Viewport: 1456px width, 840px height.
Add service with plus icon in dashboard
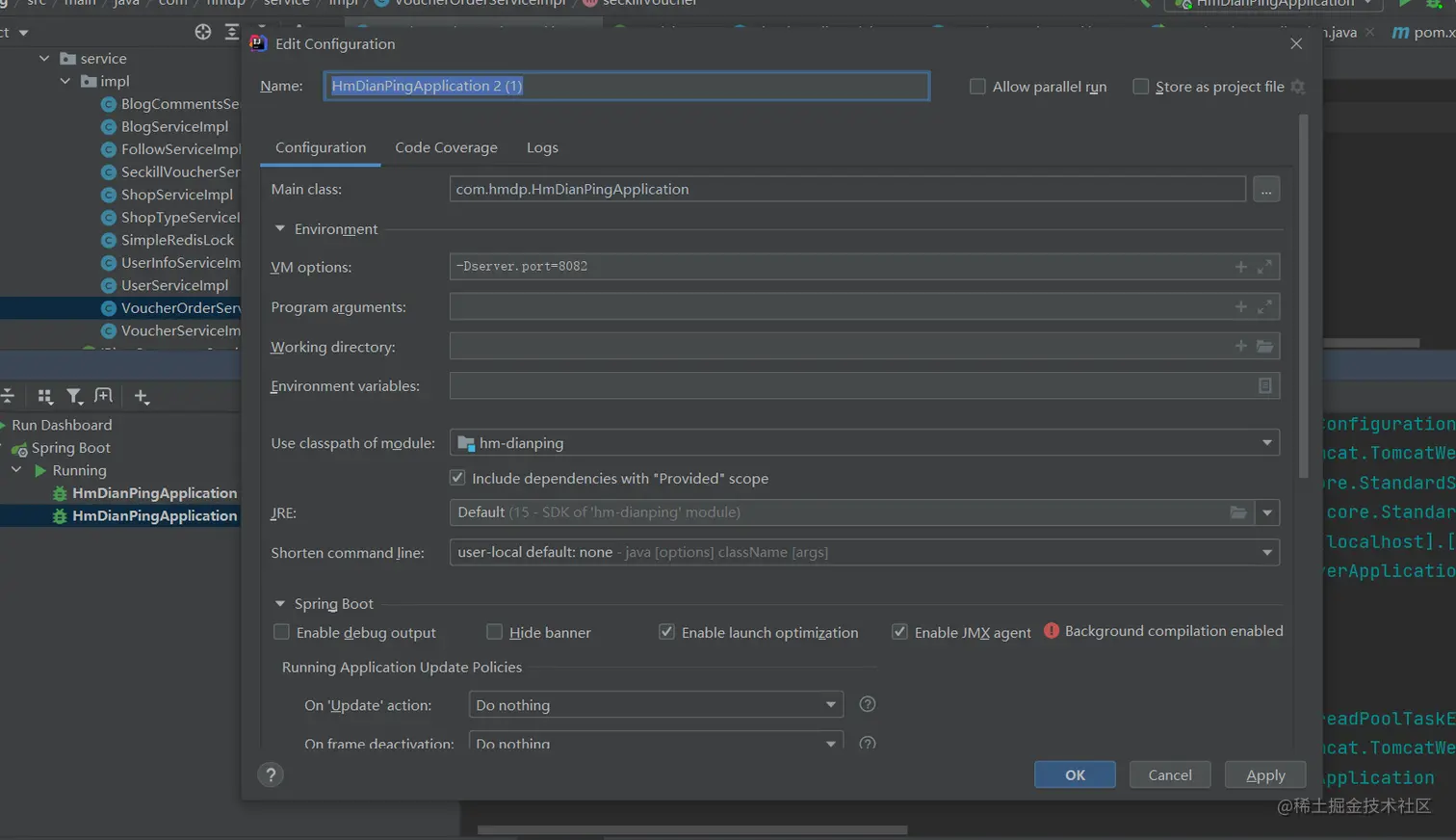pos(142,396)
